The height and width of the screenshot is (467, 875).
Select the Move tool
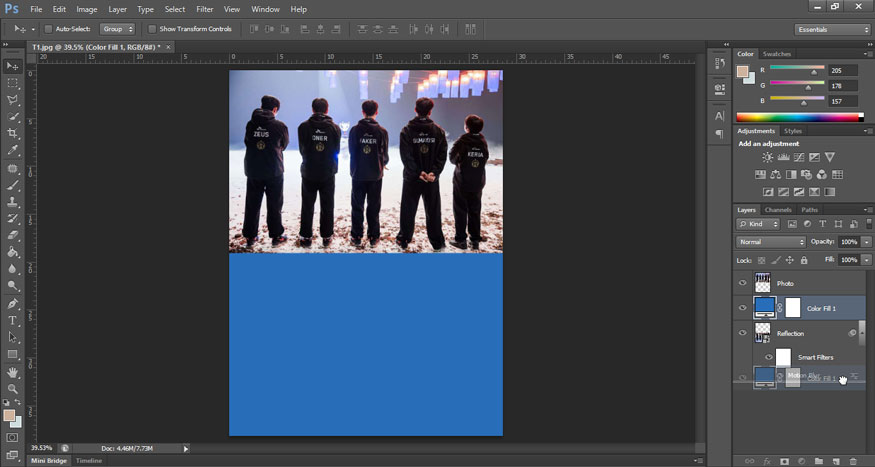coord(13,66)
